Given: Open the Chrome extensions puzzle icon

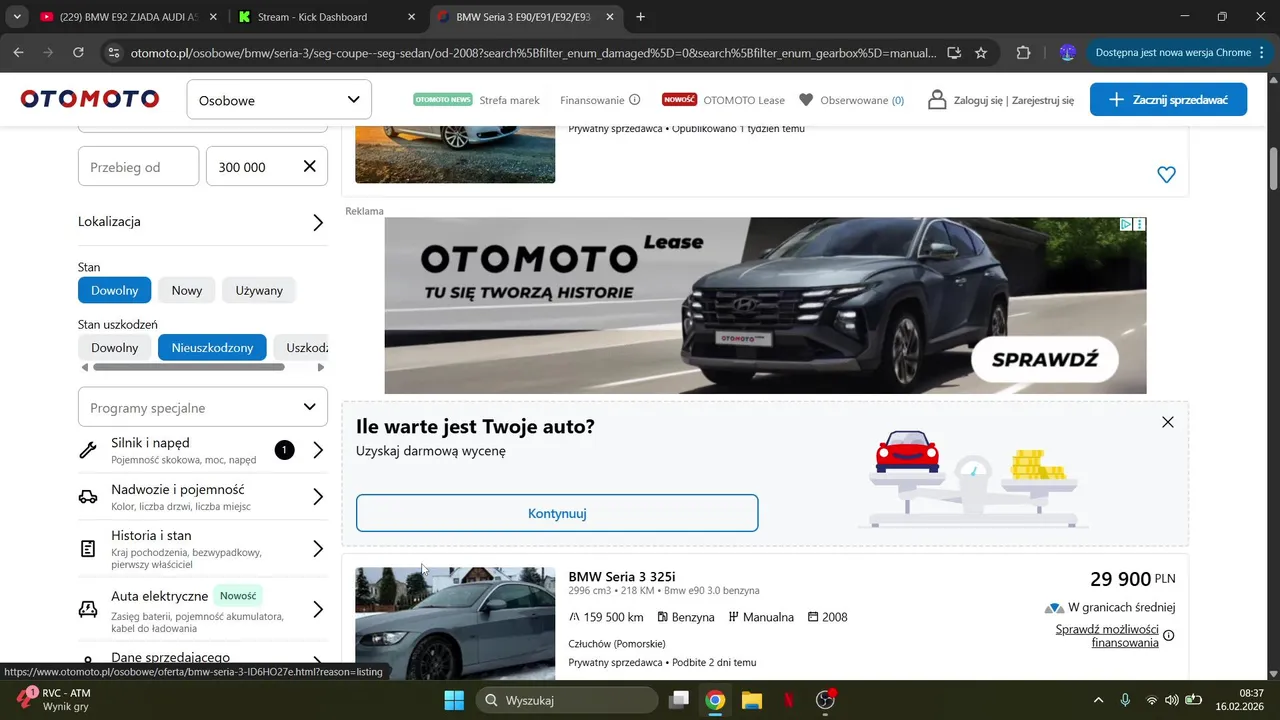Looking at the screenshot, I should [x=1023, y=53].
